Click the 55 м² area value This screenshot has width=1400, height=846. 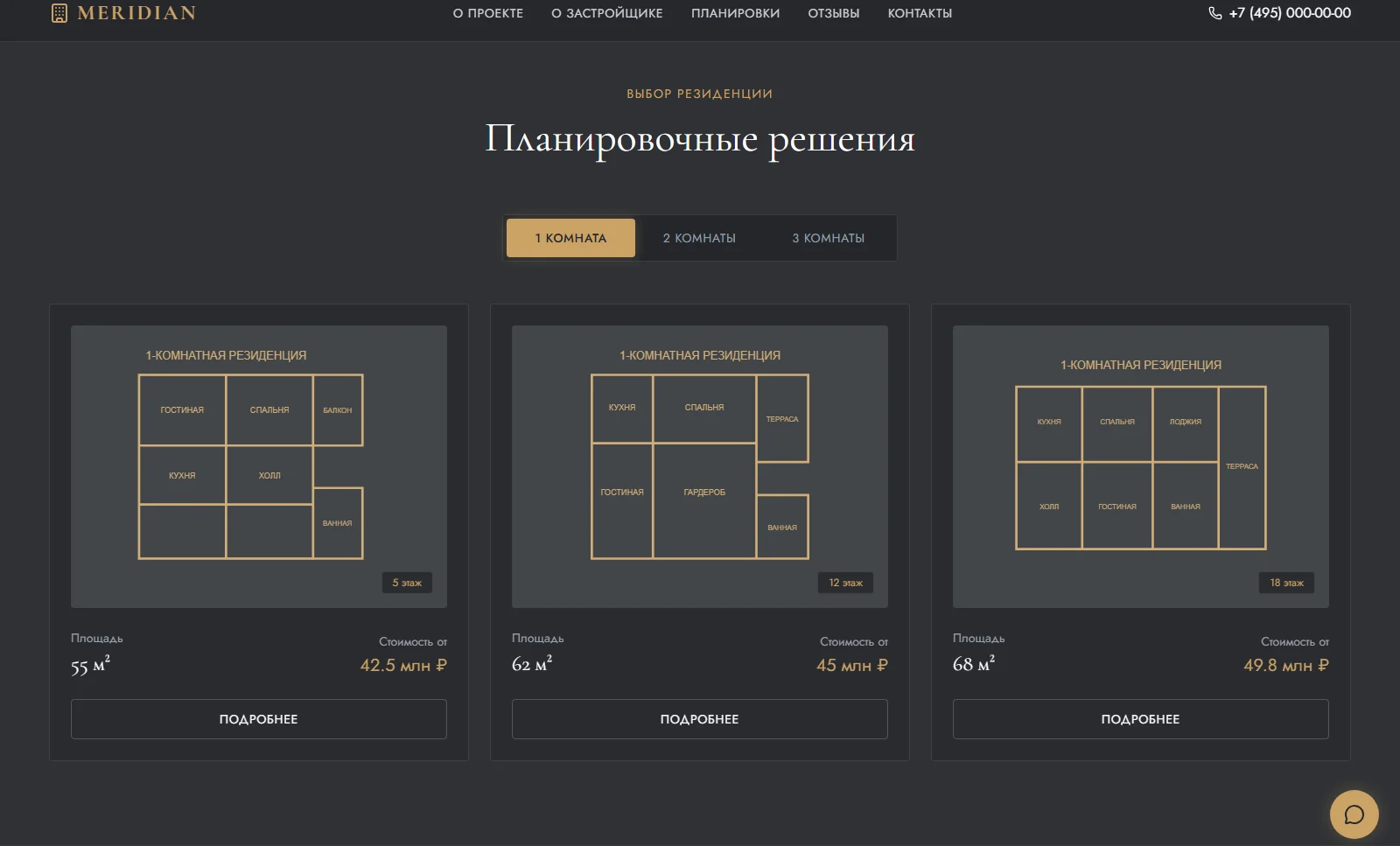point(90,665)
